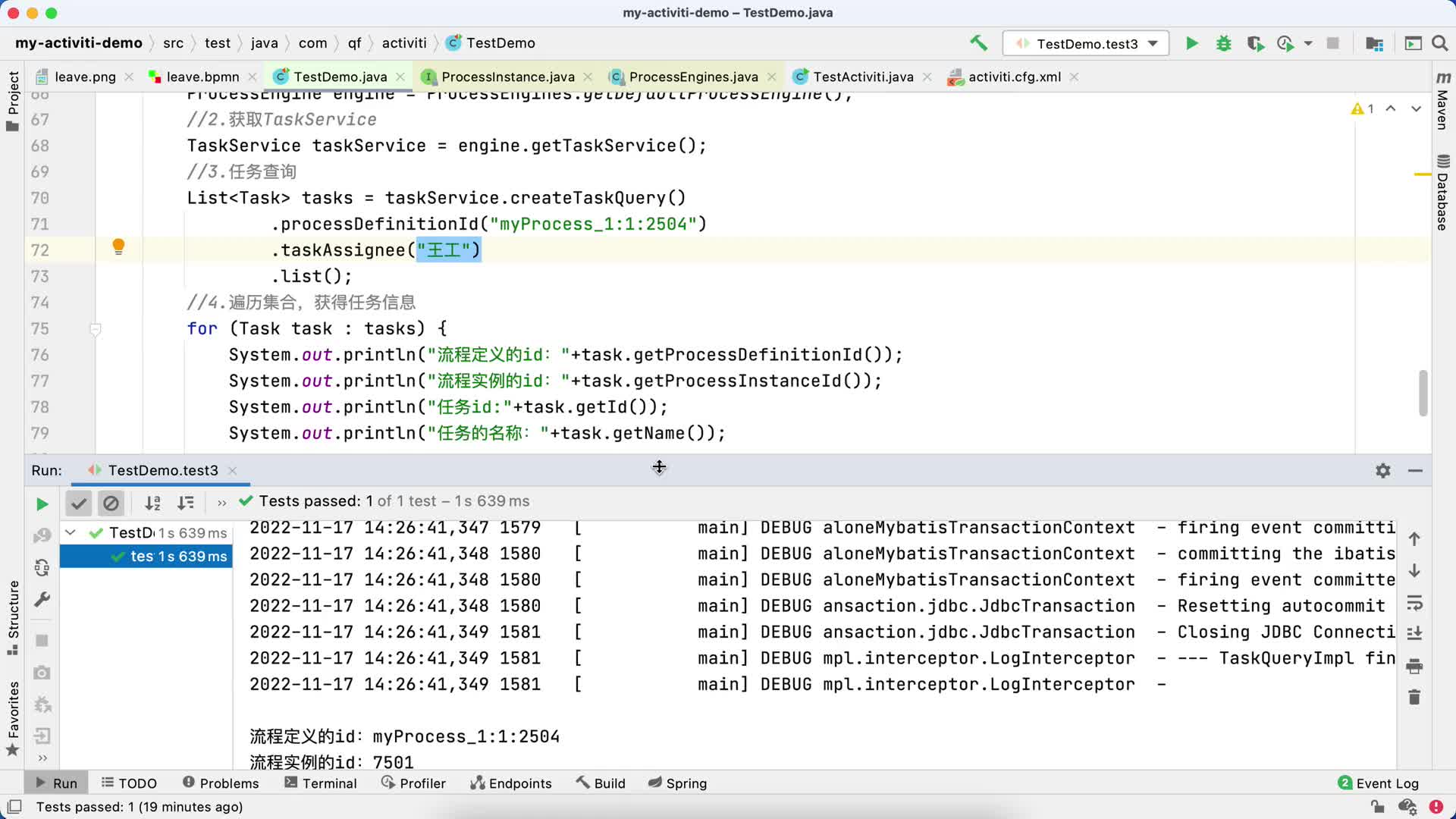The width and height of the screenshot is (1456, 819).
Task: Click the intention lightbulb on line 72
Action: pyautogui.click(x=118, y=246)
